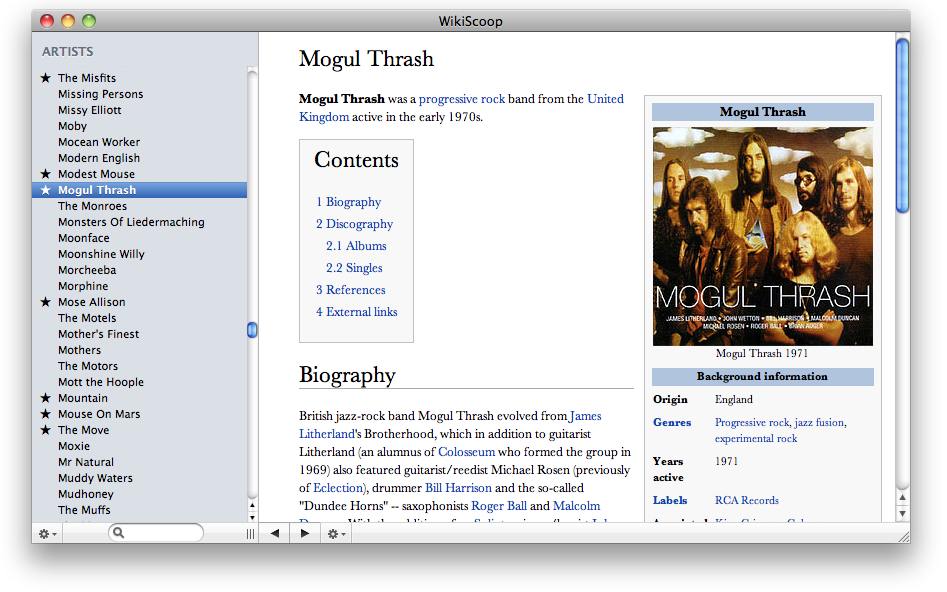Open the experimental rock genre link
The width and height of the screenshot is (947, 592).
(756, 439)
